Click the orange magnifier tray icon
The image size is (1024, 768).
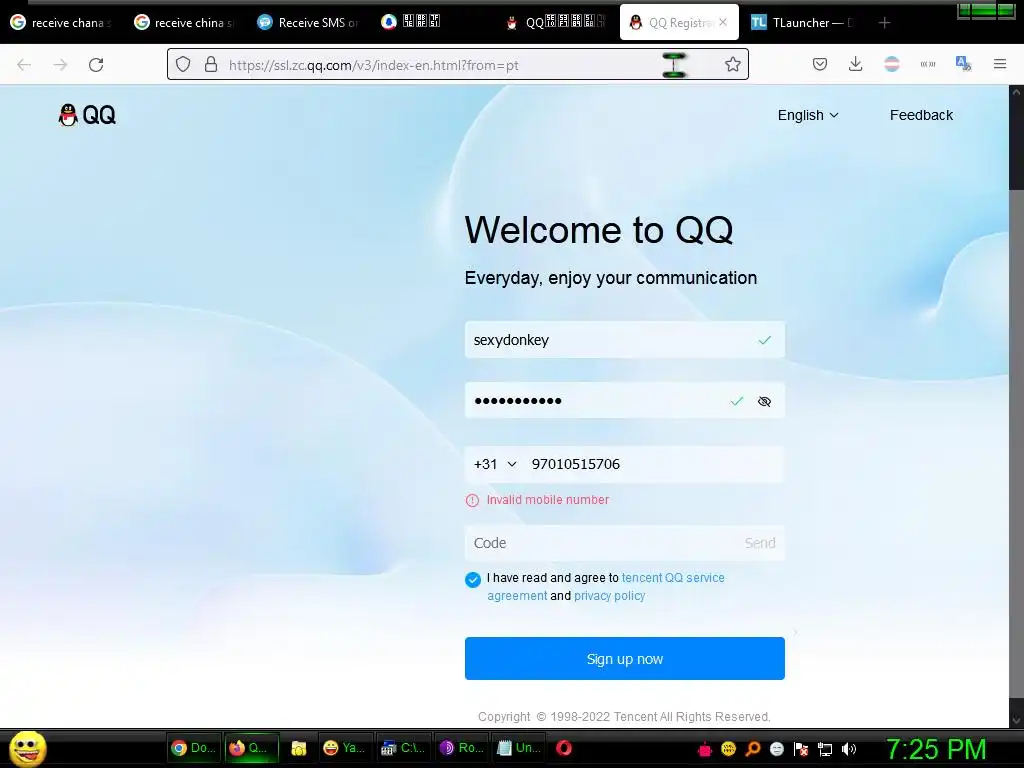tap(752, 749)
